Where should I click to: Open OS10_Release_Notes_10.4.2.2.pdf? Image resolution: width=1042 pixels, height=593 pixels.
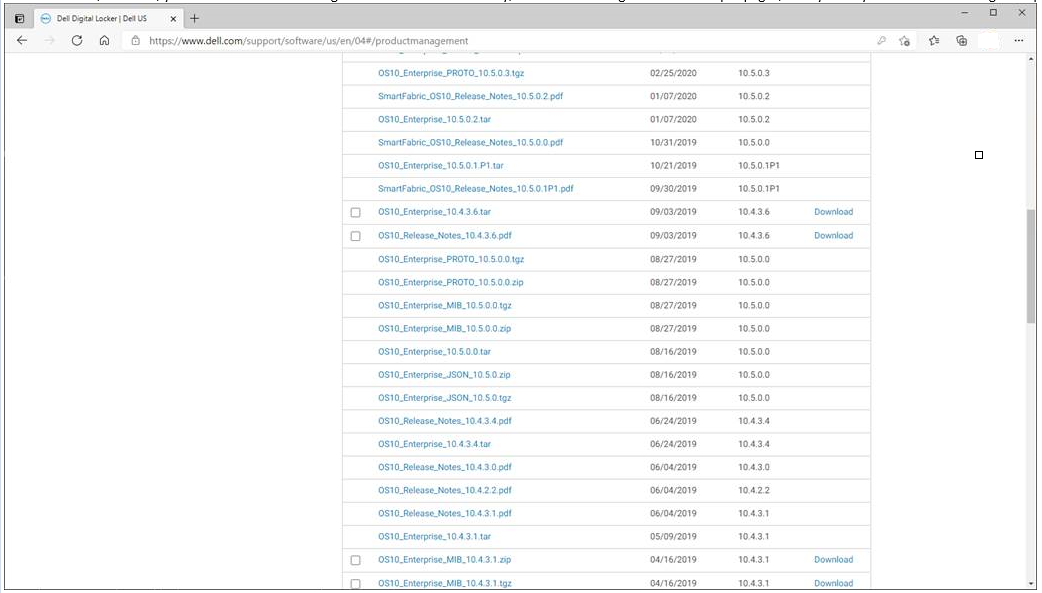[x=445, y=491]
